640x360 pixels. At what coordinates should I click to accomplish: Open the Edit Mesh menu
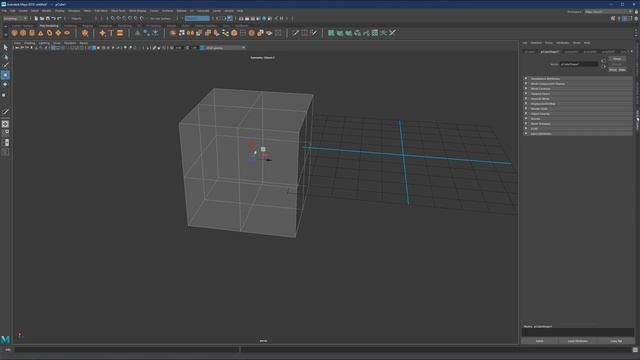[101, 11]
